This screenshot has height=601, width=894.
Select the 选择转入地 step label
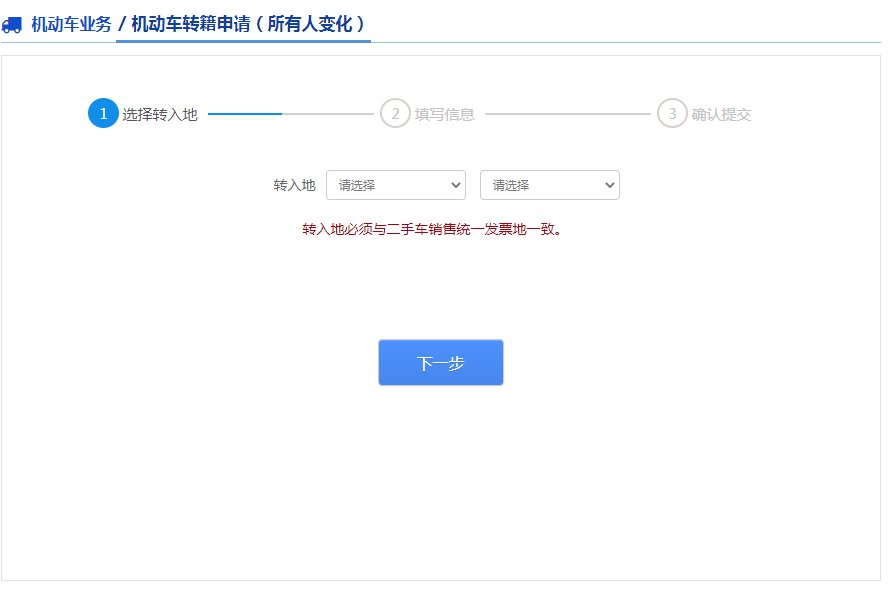160,115
